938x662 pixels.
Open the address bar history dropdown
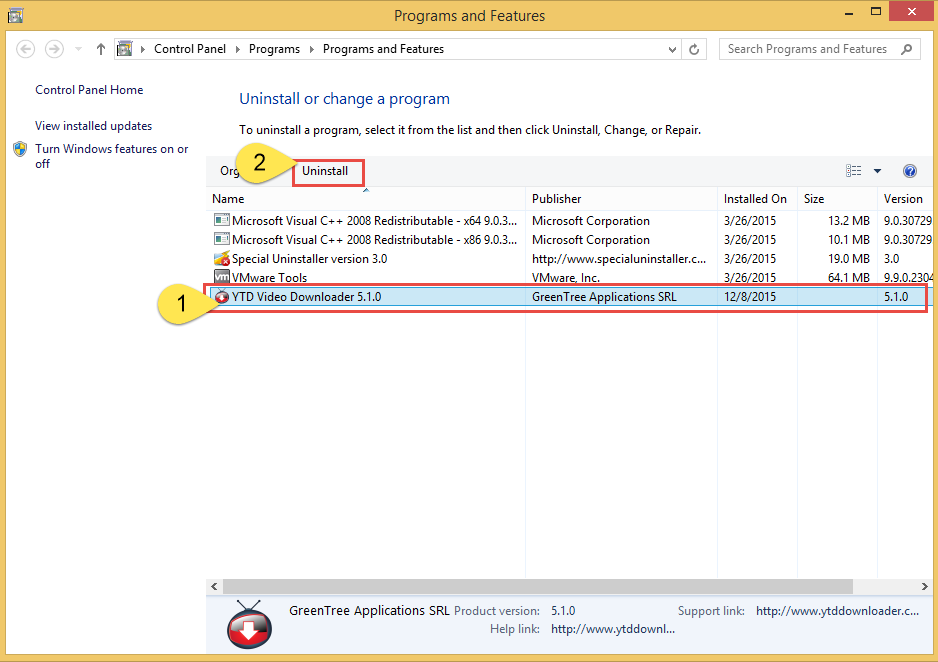(672, 49)
